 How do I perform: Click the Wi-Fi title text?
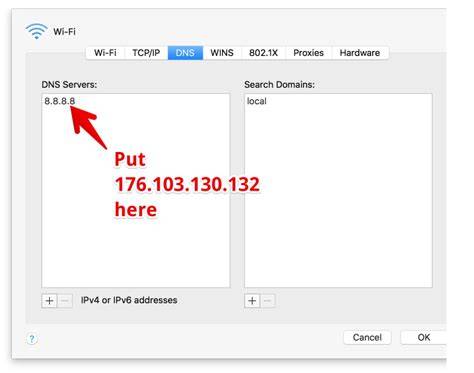pyautogui.click(x=64, y=32)
